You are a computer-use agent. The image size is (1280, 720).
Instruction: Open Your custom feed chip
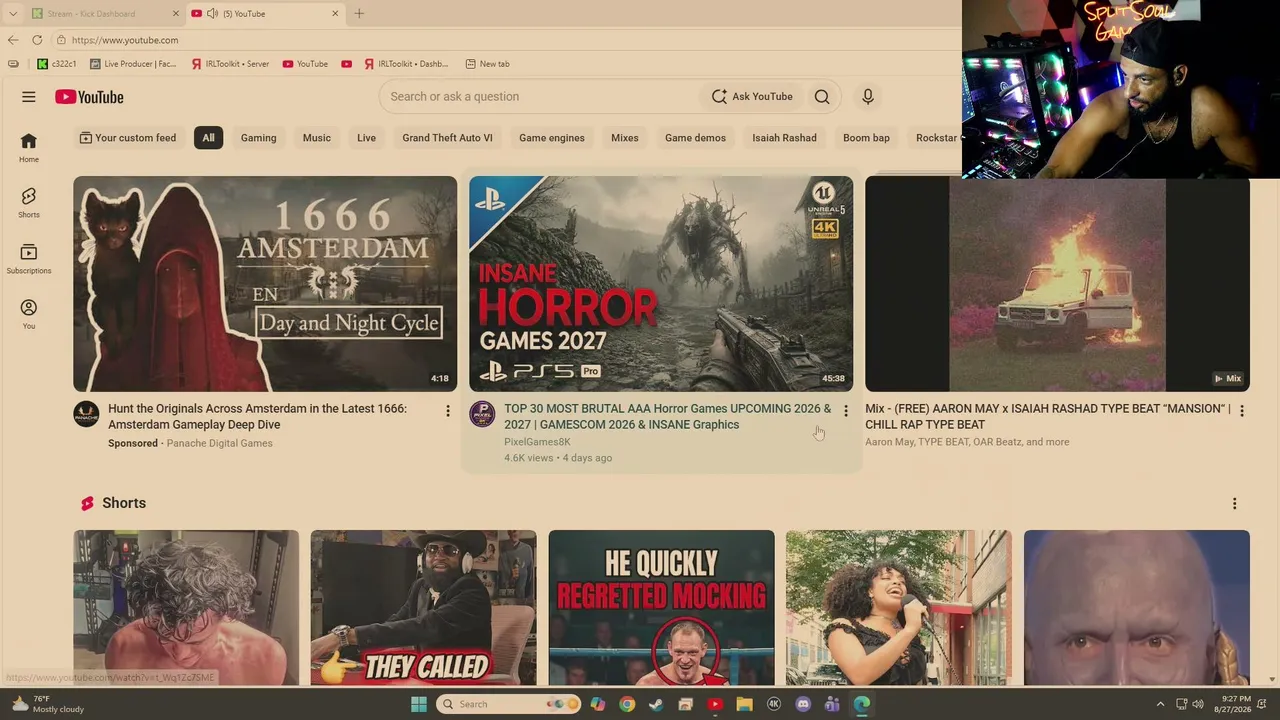[x=128, y=138]
